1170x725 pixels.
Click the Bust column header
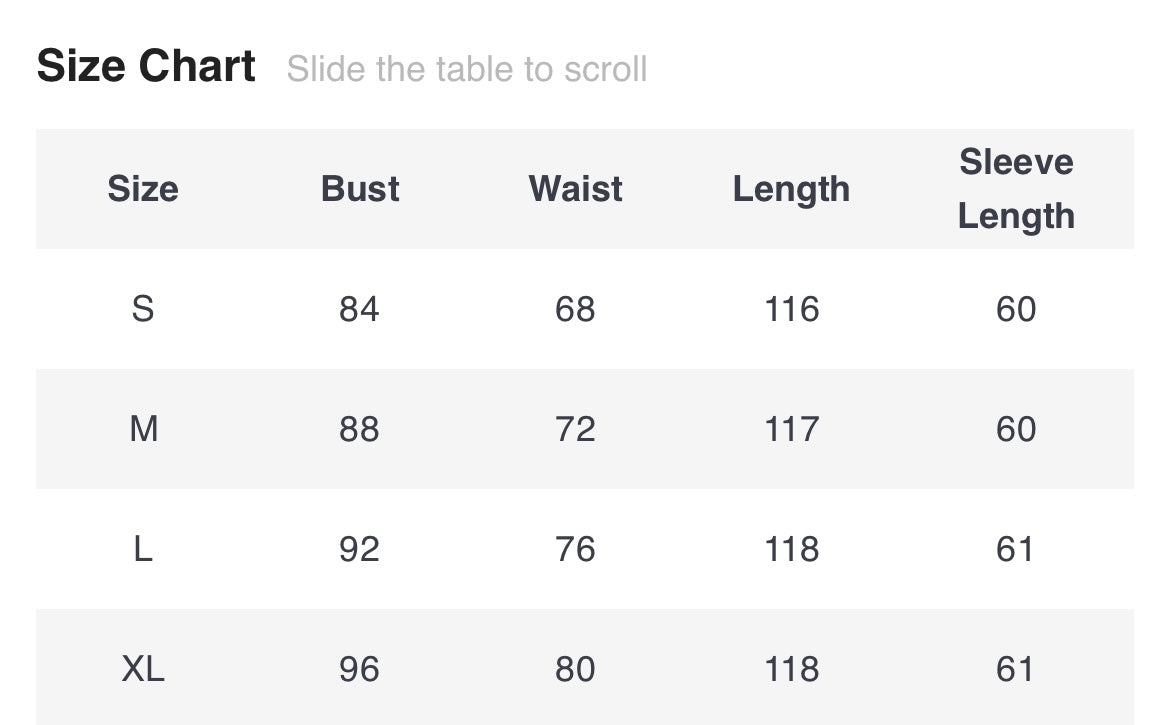point(360,189)
